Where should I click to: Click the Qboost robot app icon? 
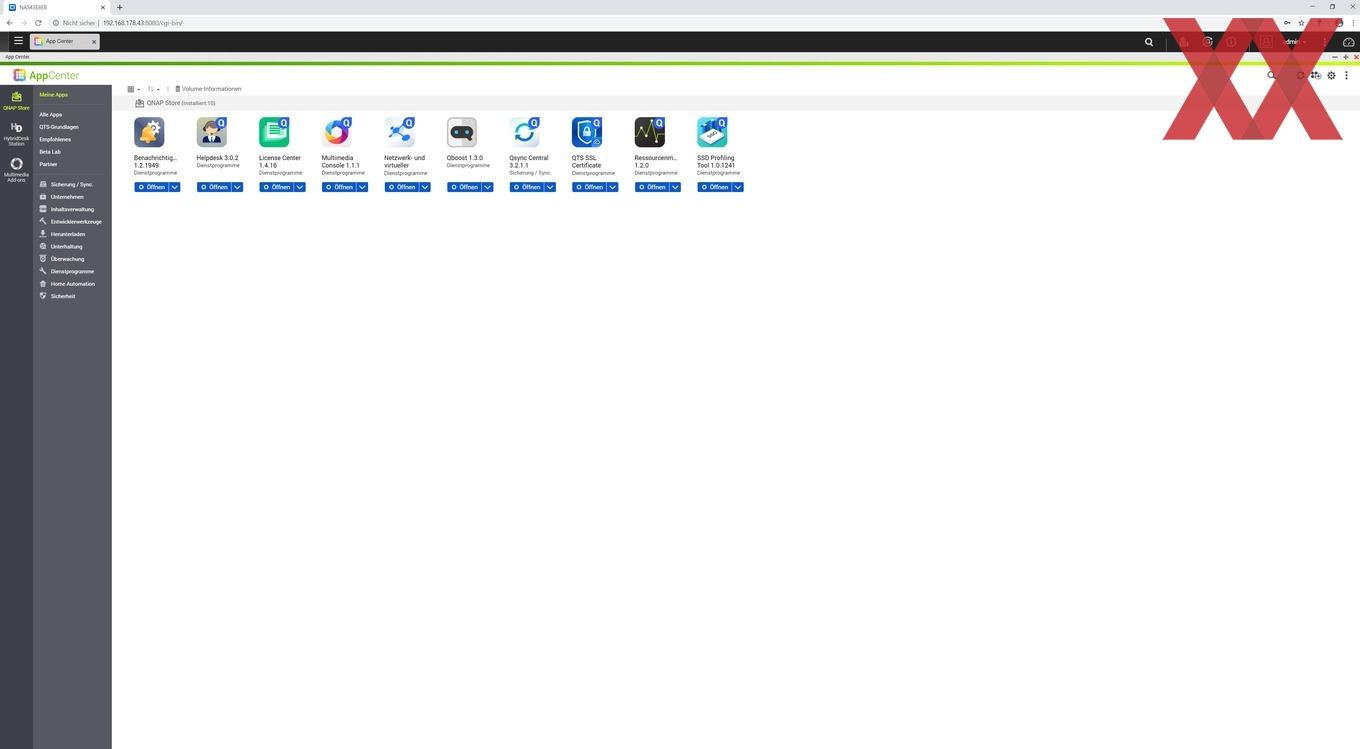pos(462,132)
